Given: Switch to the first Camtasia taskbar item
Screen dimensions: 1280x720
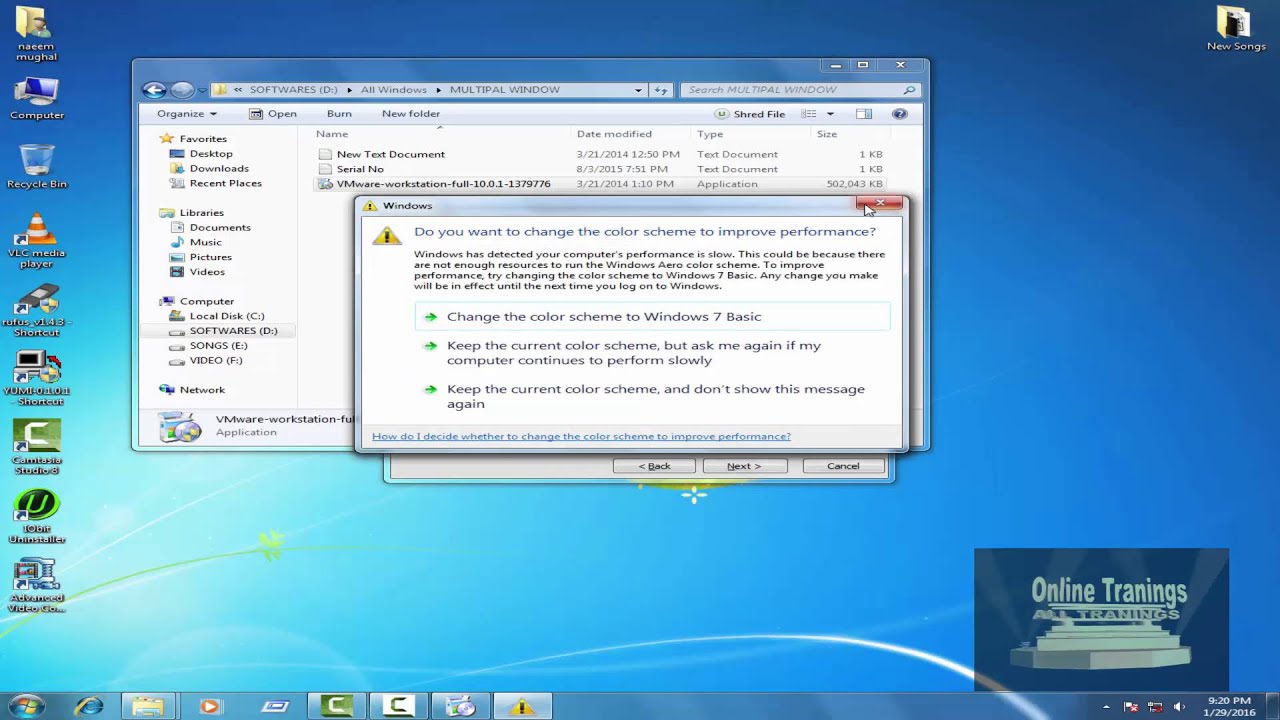Looking at the screenshot, I should (x=335, y=706).
